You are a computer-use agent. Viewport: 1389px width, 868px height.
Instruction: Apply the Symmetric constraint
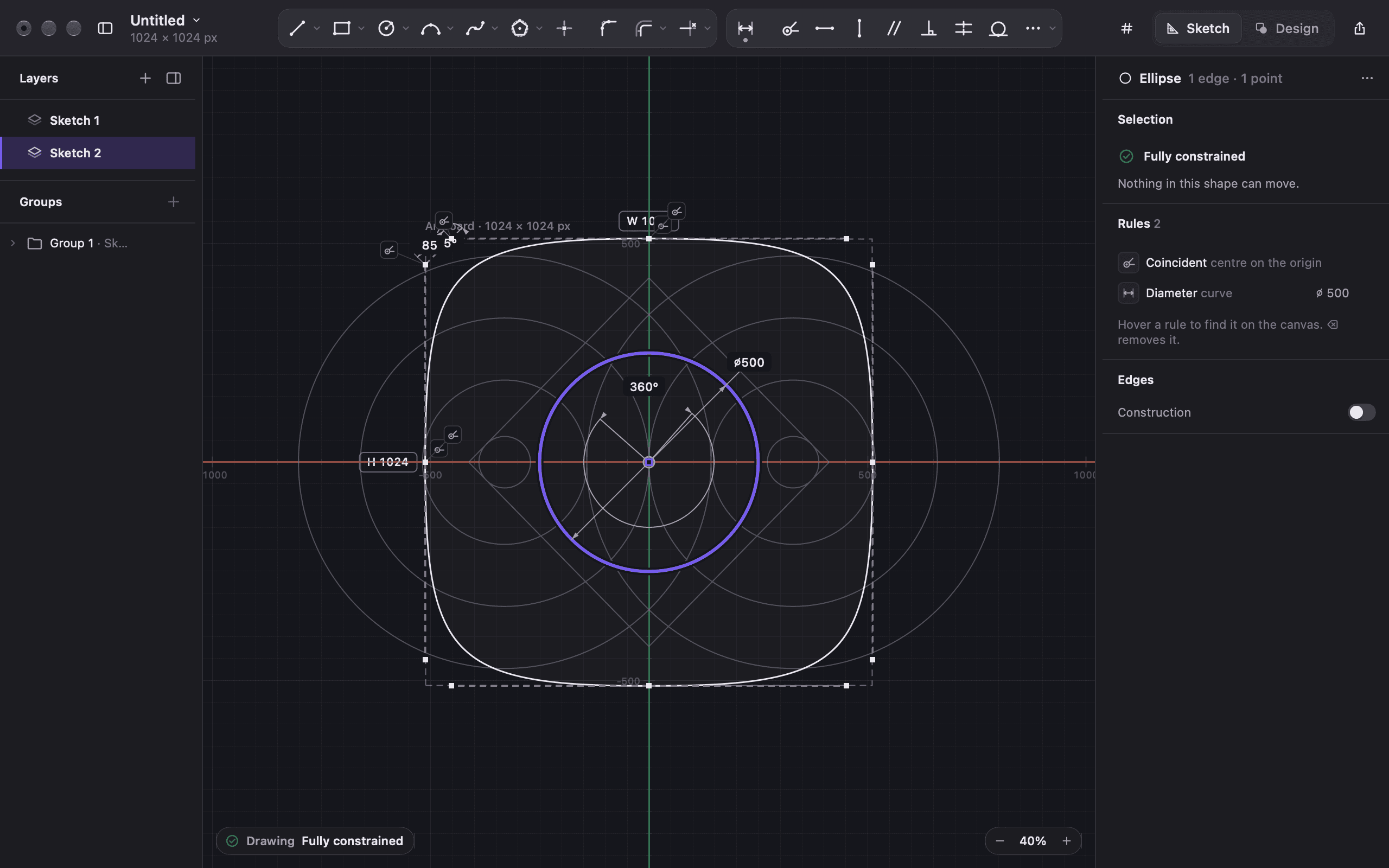963,28
